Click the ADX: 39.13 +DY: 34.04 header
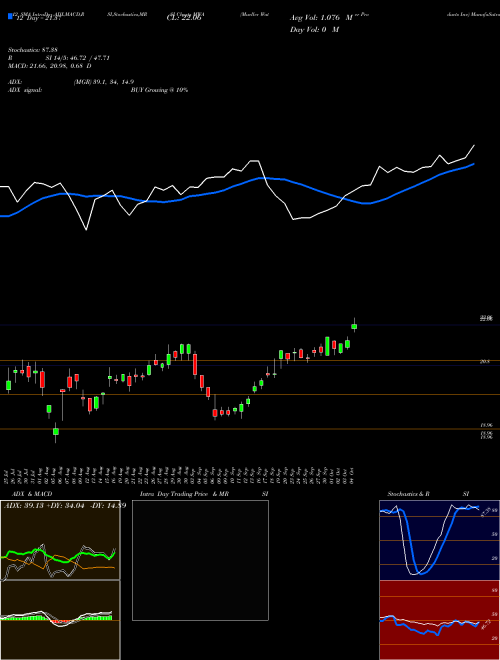 pos(65,505)
